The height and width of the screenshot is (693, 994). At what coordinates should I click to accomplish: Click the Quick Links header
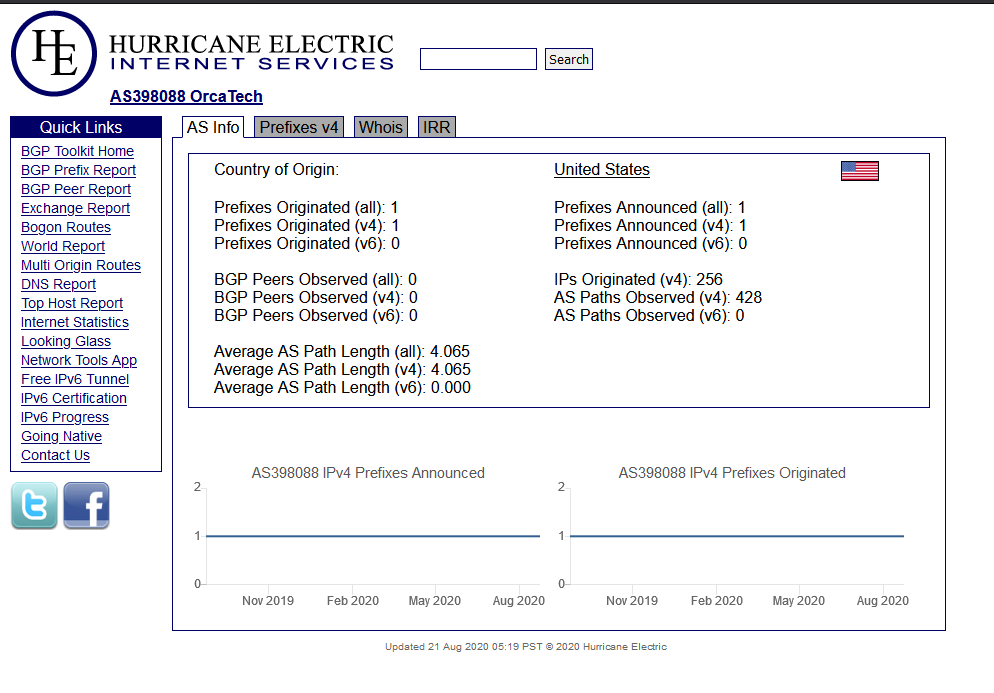pyautogui.click(x=86, y=127)
